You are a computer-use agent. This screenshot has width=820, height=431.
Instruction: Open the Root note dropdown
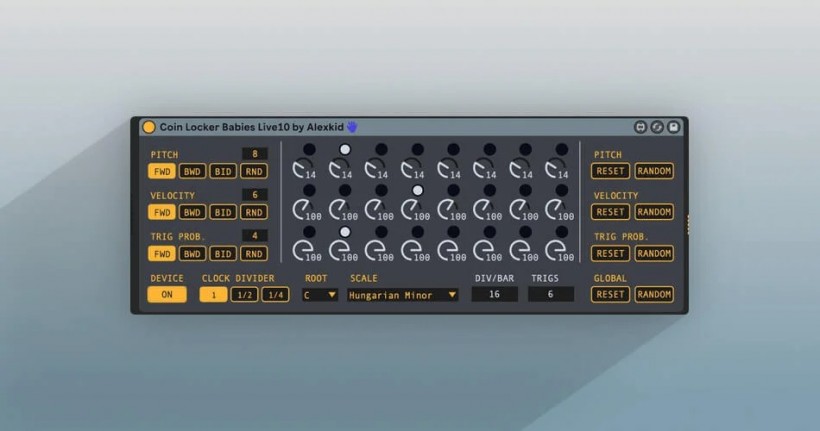pos(320,295)
